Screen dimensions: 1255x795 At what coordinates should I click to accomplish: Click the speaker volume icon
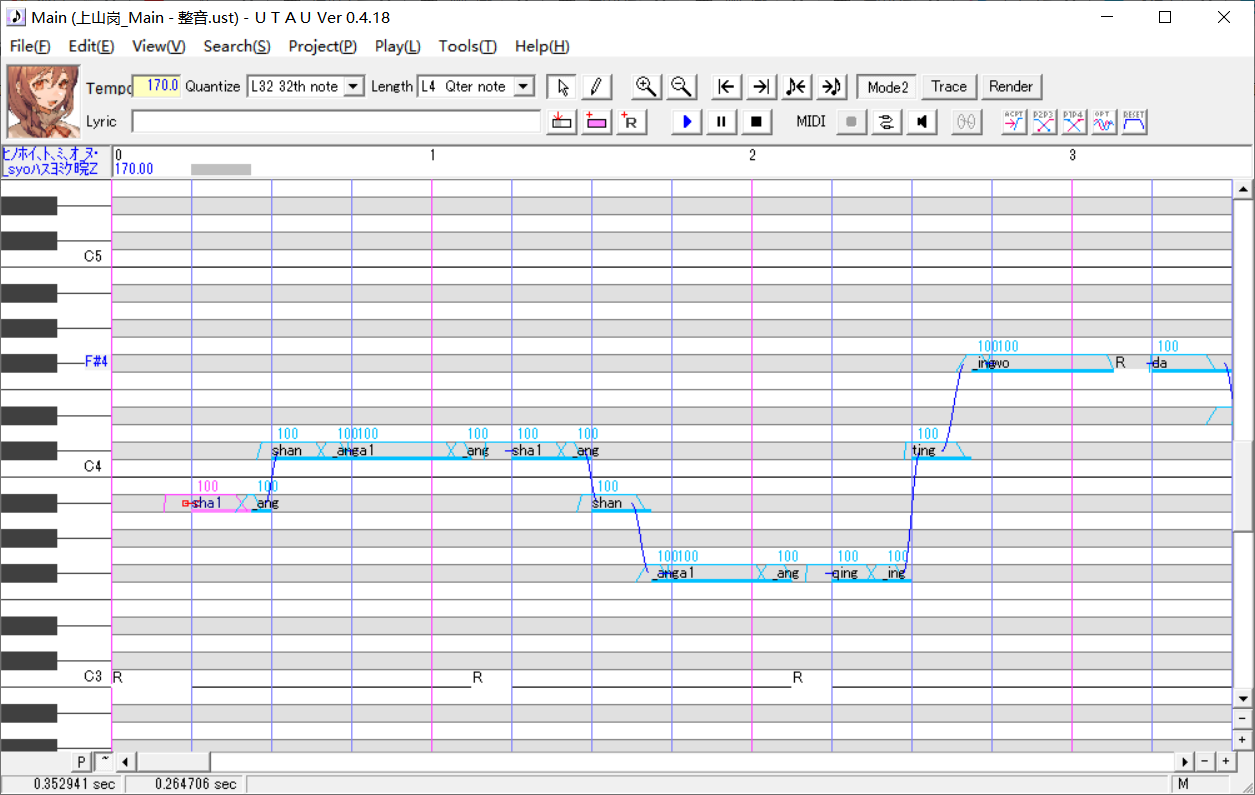pos(921,122)
